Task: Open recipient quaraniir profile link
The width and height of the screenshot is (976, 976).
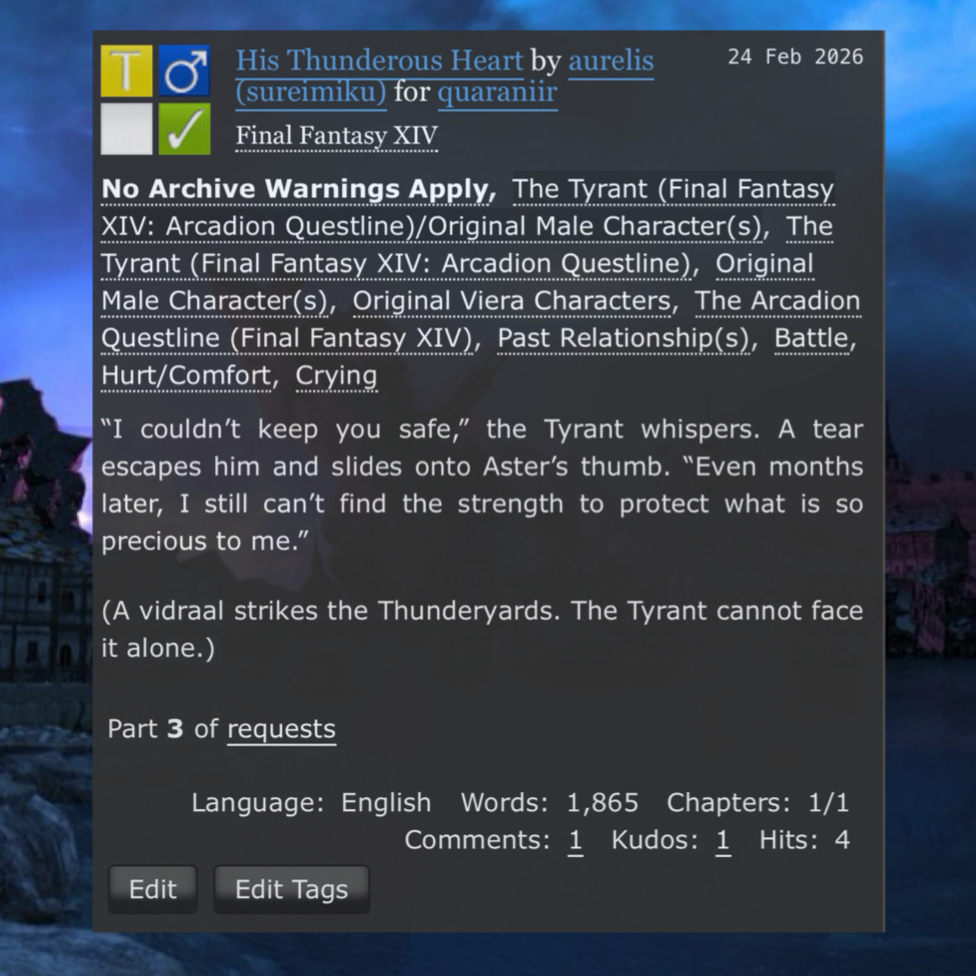Action: coord(497,93)
